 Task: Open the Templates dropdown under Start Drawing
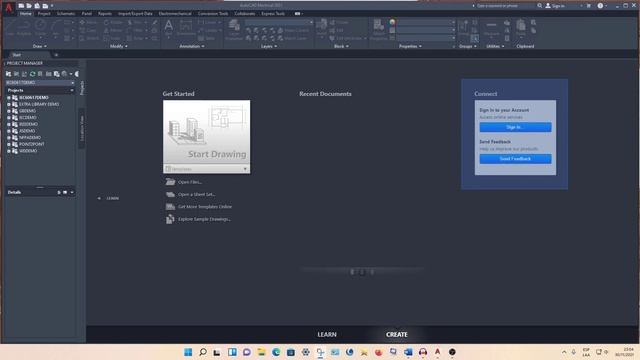pyautogui.click(x=207, y=169)
